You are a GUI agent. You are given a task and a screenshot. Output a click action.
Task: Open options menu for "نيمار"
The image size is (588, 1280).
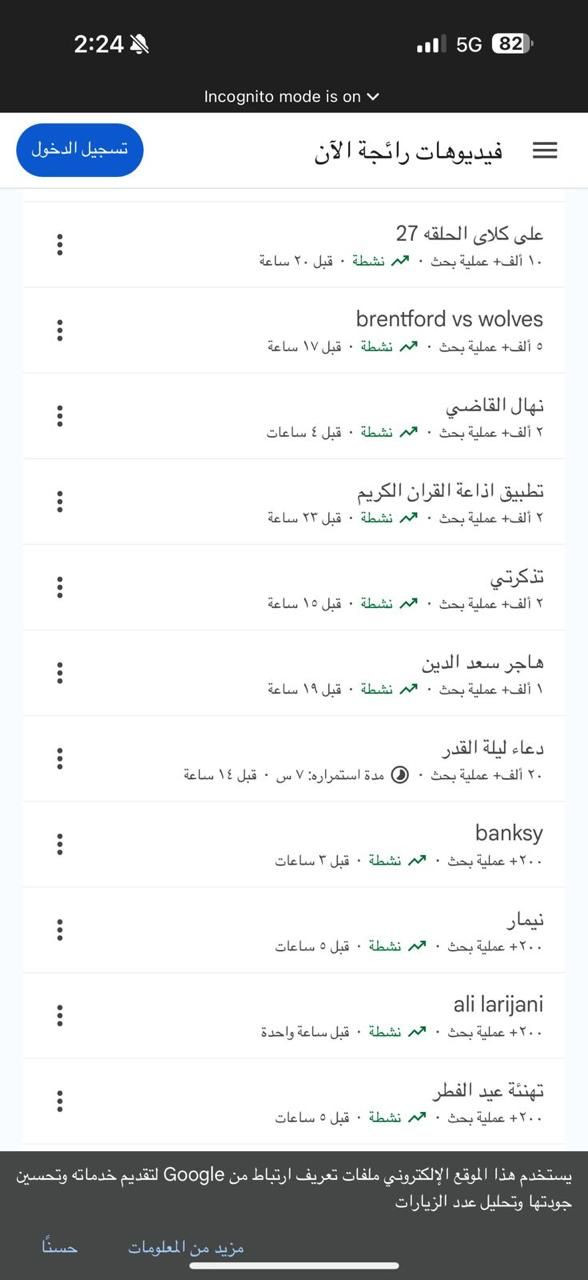click(60, 930)
